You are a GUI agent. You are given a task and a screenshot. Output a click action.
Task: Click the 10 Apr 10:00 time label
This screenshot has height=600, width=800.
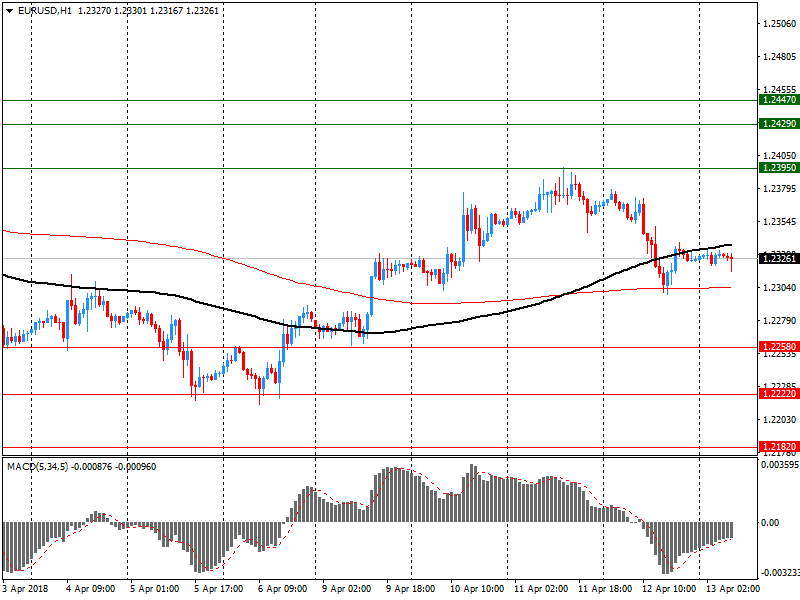[x=477, y=589]
